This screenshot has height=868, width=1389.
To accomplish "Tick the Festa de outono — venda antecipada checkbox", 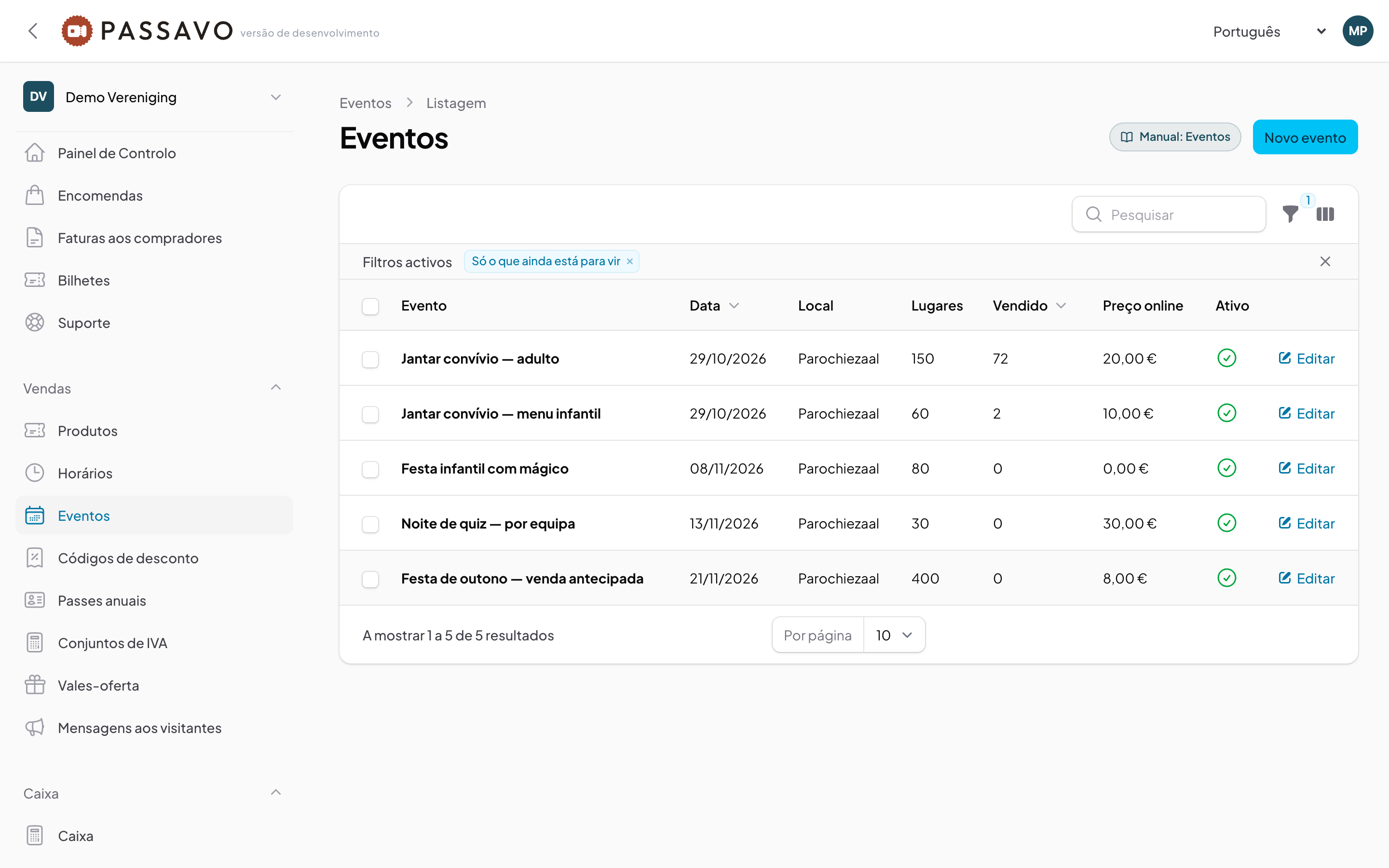I will 370,579.
